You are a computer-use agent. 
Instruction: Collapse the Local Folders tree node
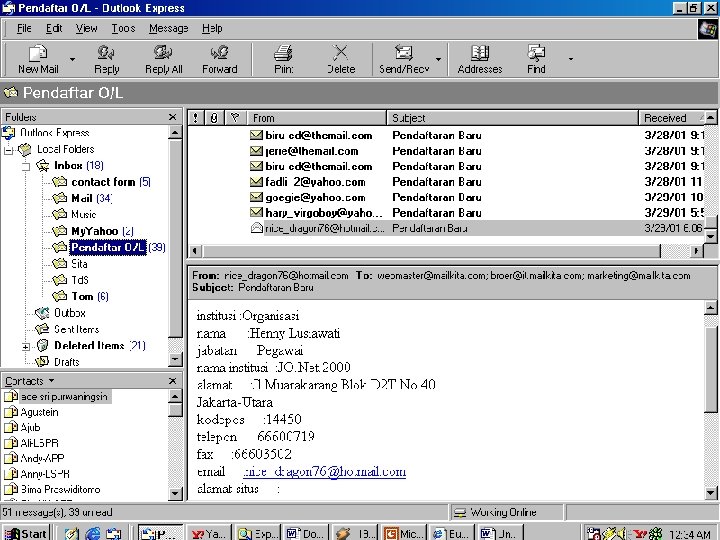tap(9, 149)
